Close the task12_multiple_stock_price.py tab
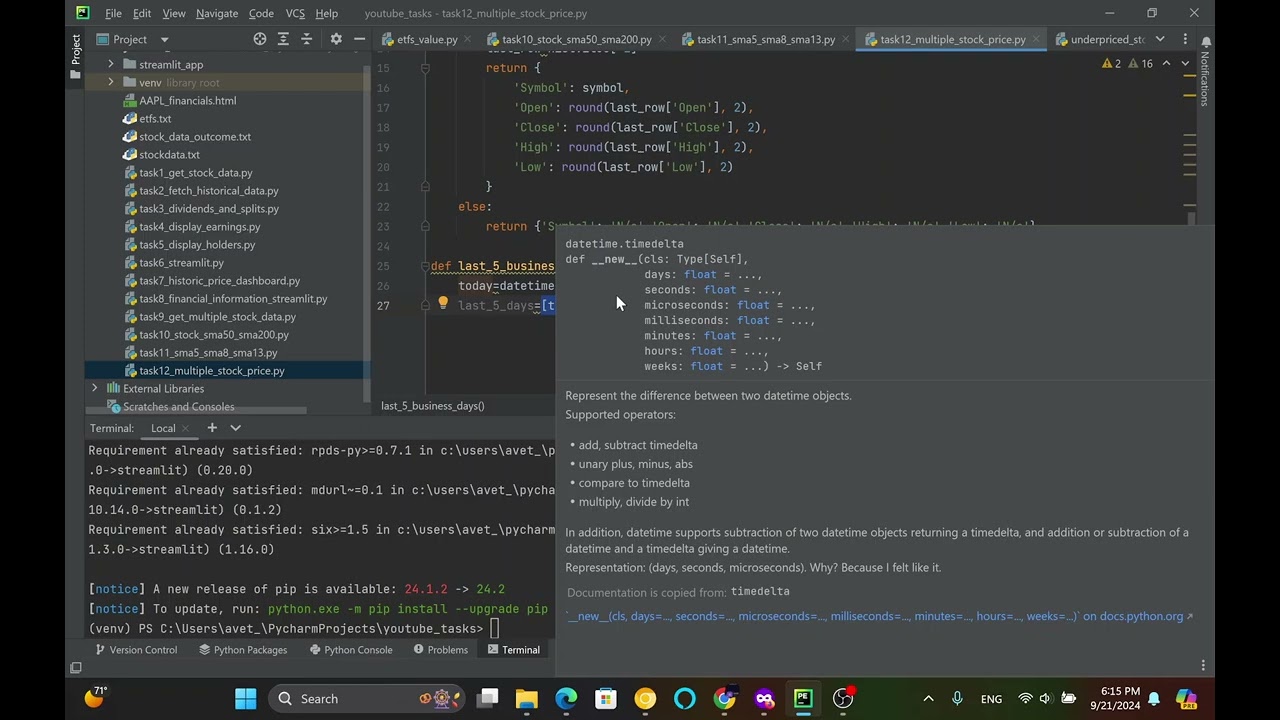 1038,39
